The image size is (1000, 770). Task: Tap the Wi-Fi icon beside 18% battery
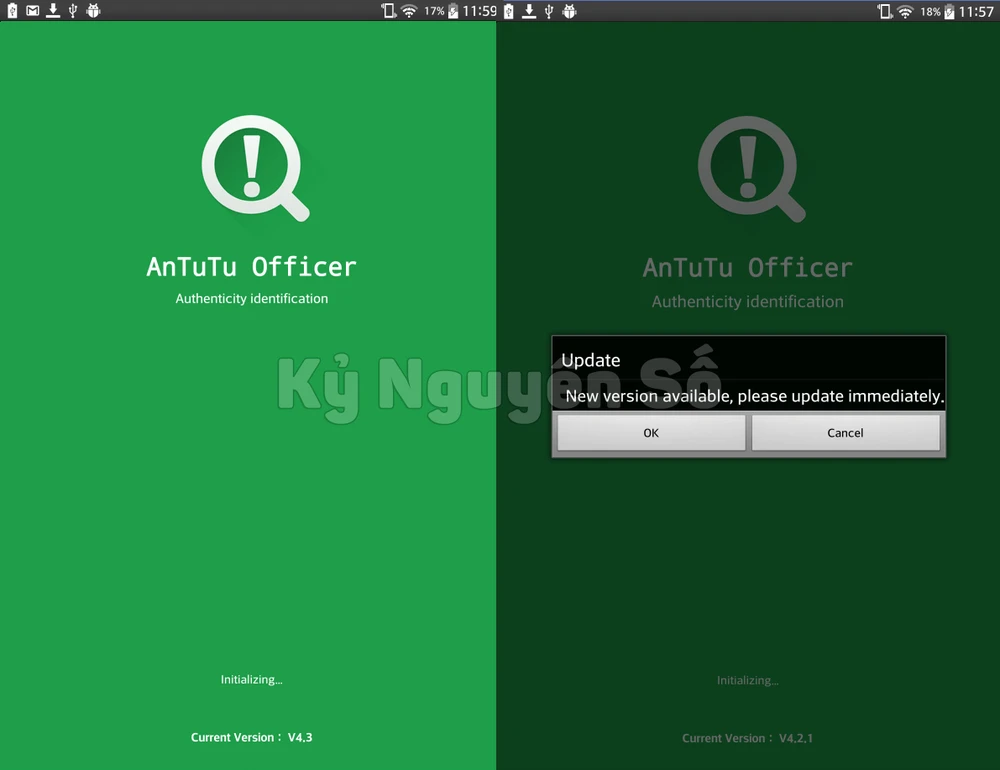905,11
